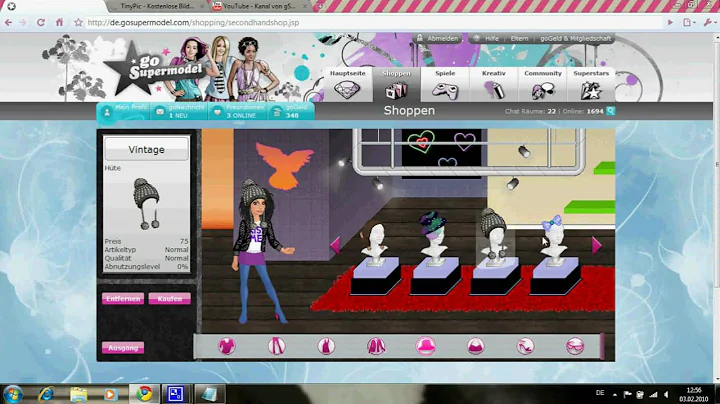Open the sunglasses category icon
The width and height of the screenshot is (720, 404).
[575, 346]
